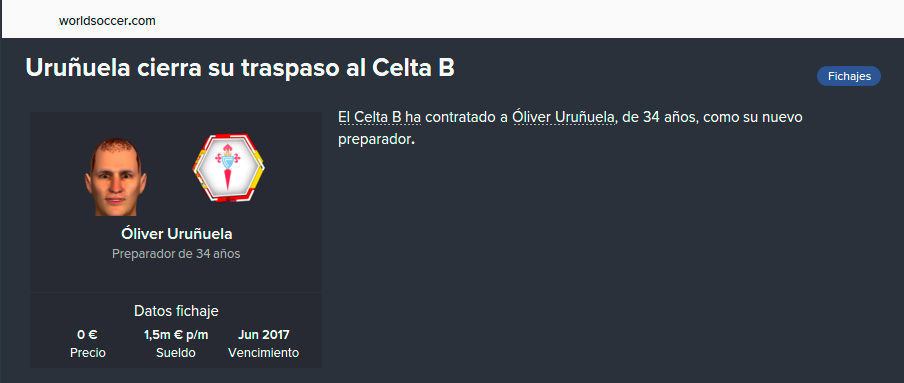The image size is (904, 383).
Task: Click the bold Óliver Uruñuela name under portrait
Action: pos(176,234)
